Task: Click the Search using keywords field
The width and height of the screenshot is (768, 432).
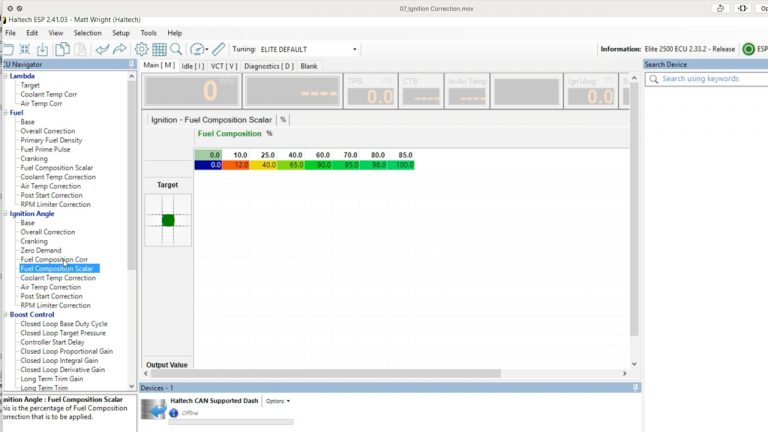Action: (x=708, y=79)
